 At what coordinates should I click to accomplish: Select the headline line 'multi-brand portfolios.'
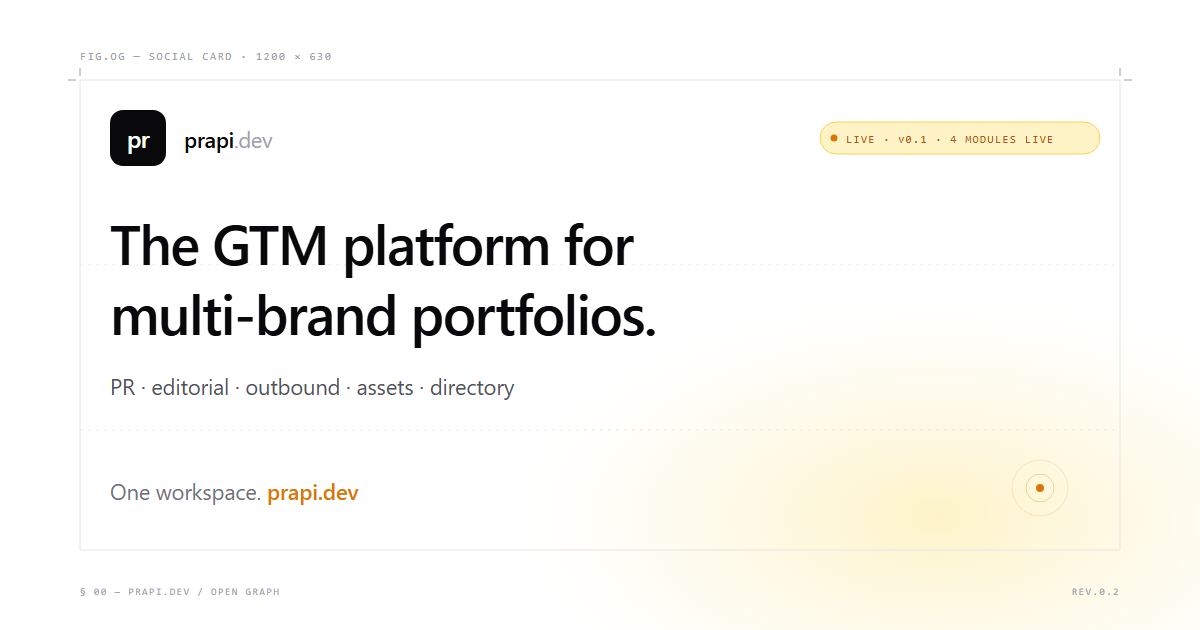coord(383,316)
